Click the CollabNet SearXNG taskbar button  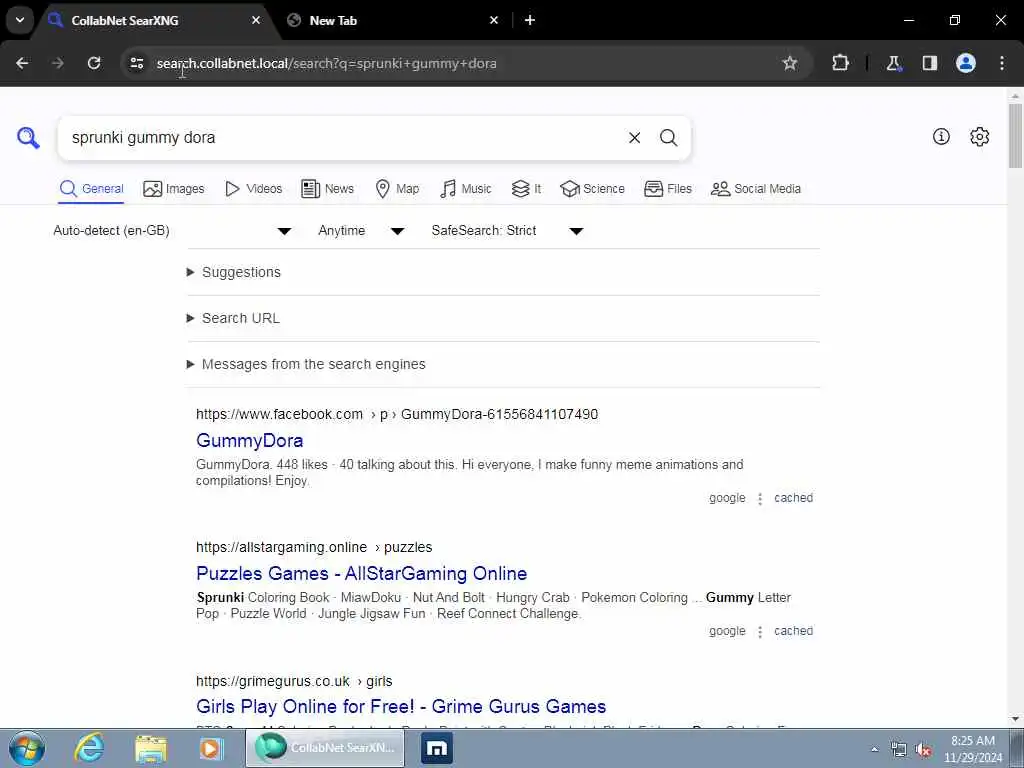coord(325,748)
